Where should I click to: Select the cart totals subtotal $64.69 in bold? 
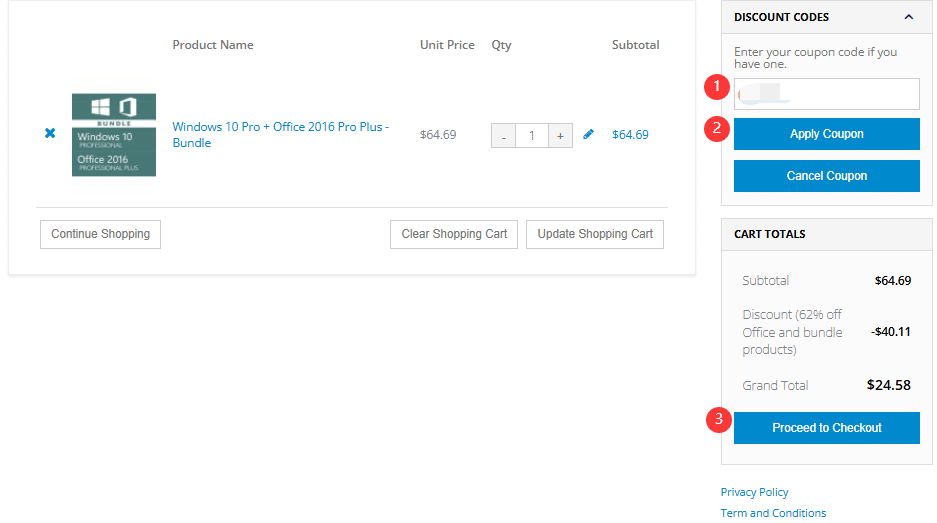(x=893, y=280)
